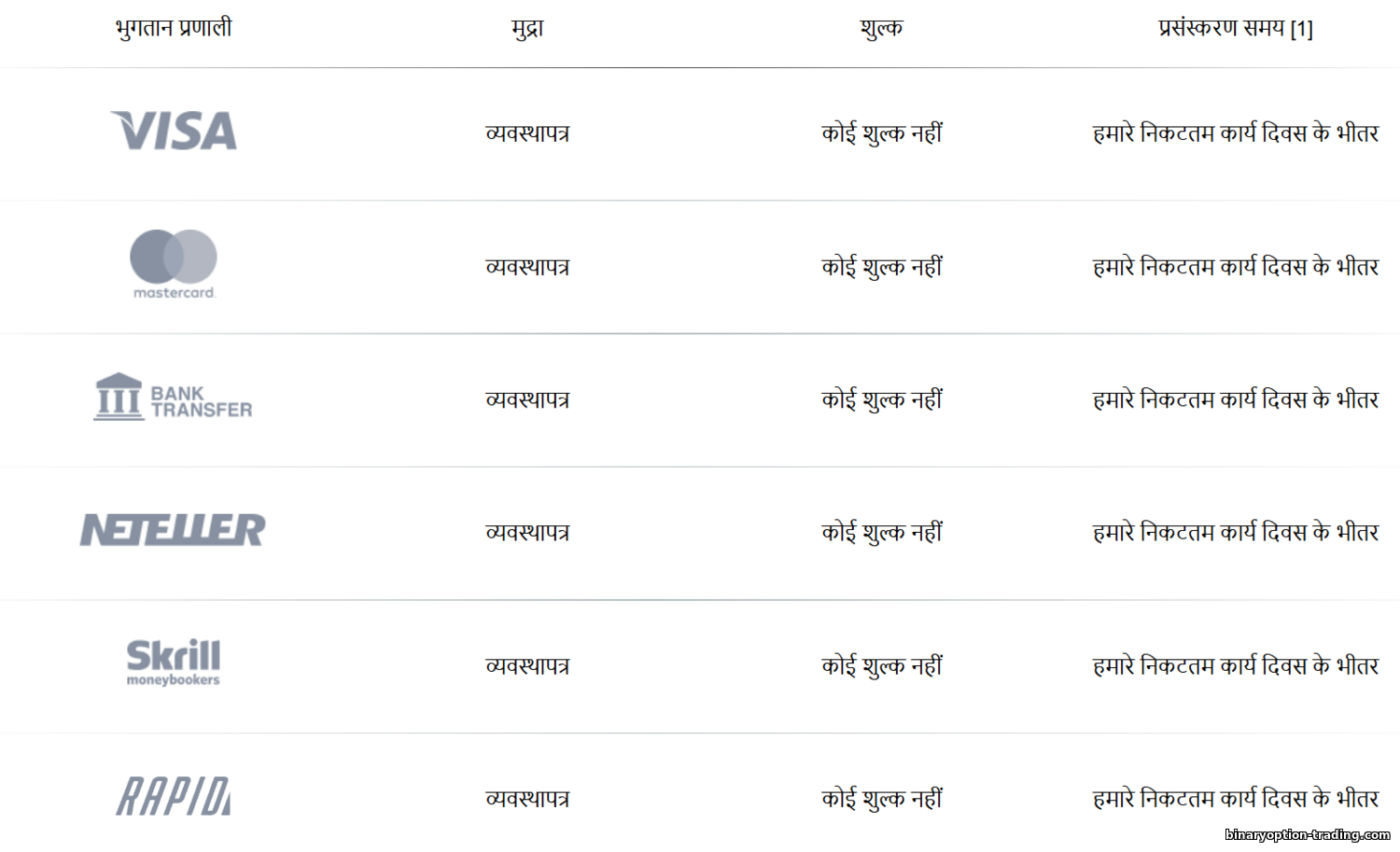This screenshot has width=1400, height=852.
Task: Click the currency cell in the Visa row
Action: [527, 133]
